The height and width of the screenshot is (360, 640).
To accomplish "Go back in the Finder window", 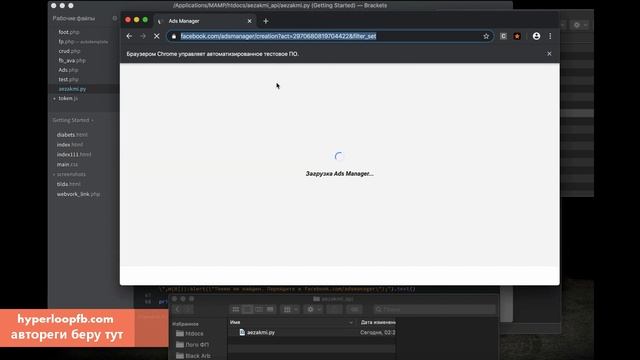I will (x=178, y=309).
